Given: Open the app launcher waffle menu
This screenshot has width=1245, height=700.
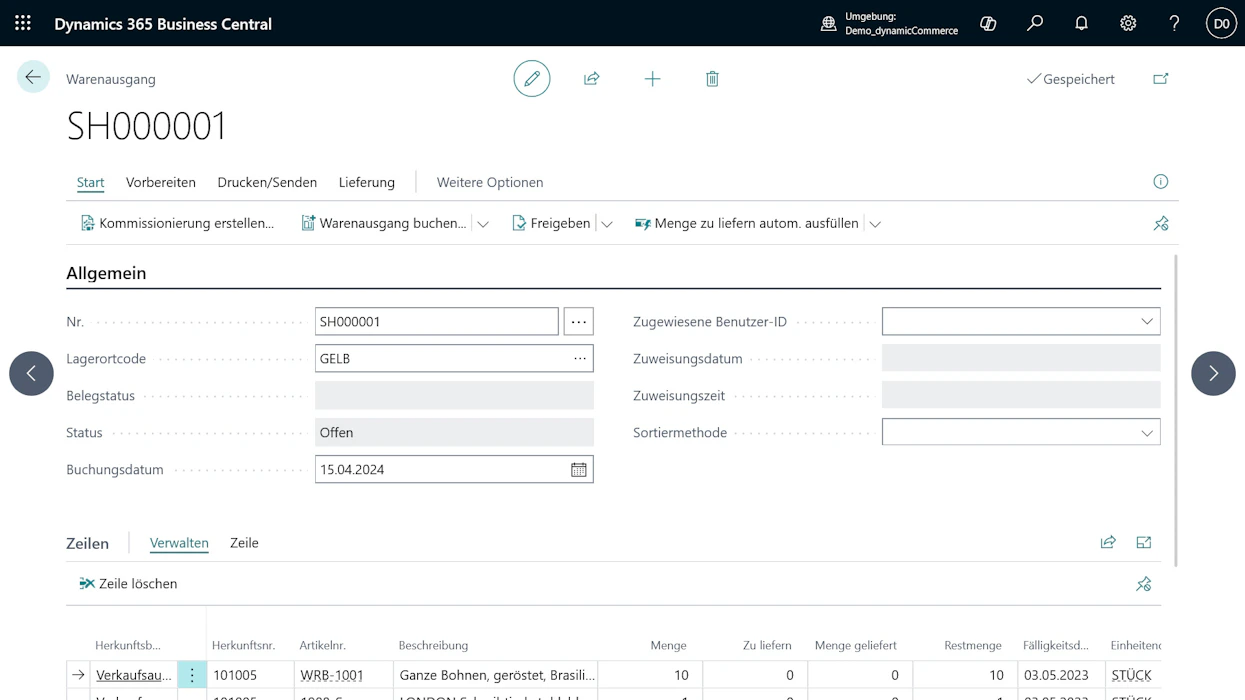Looking at the screenshot, I should pyautogui.click(x=23, y=23).
